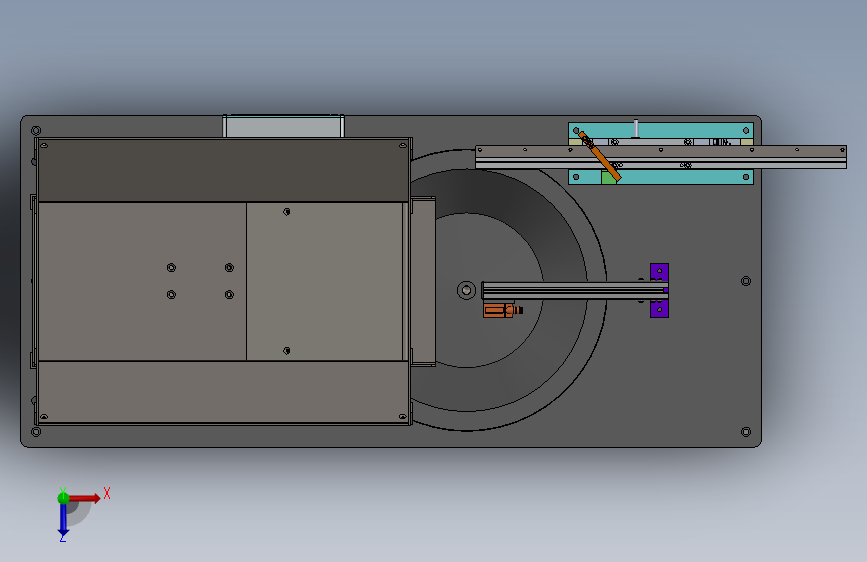867x562 pixels.
Task: Click the right-edge middle hole of the base plate
Action: [746, 281]
